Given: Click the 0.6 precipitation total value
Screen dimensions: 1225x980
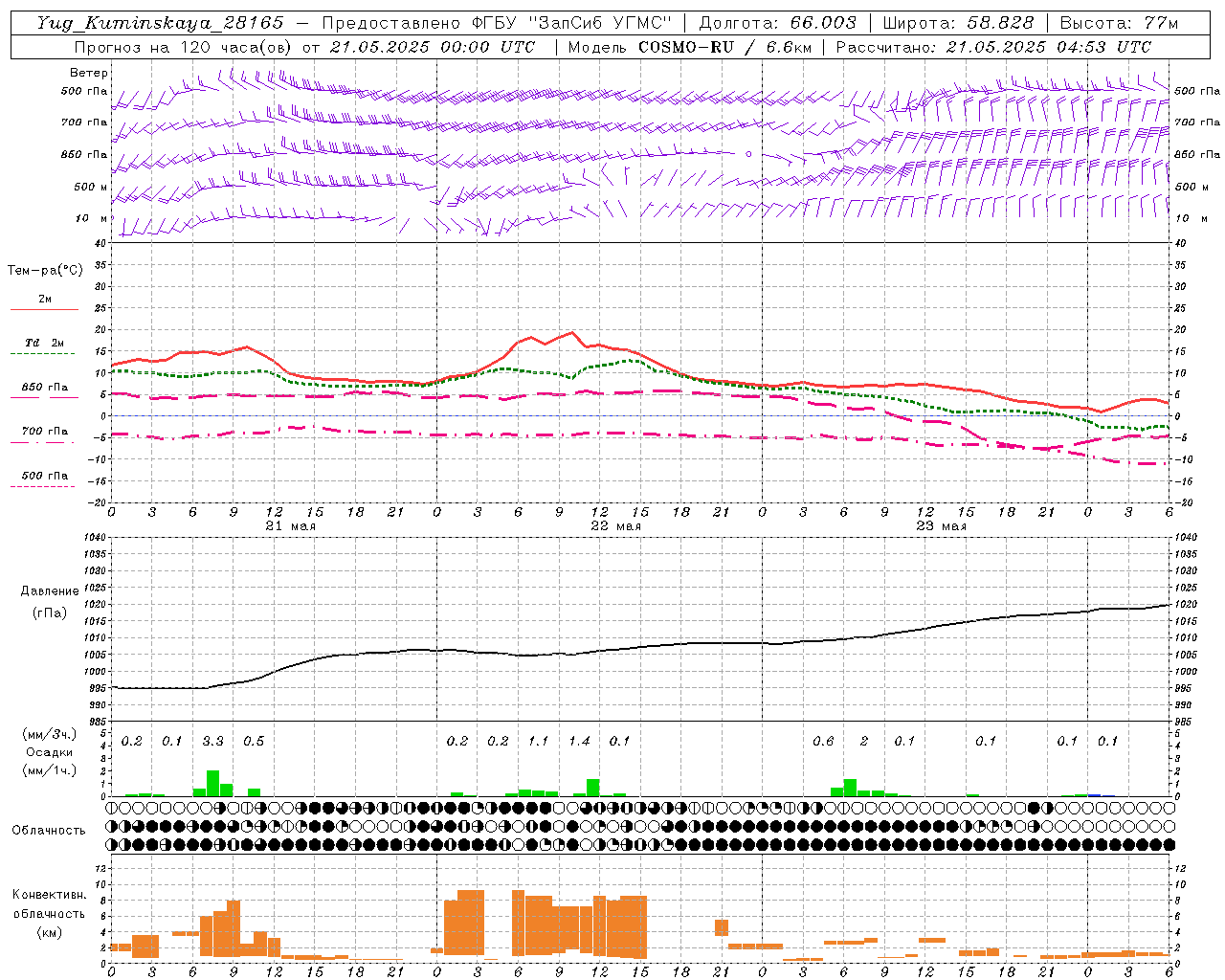Looking at the screenshot, I should [x=823, y=741].
